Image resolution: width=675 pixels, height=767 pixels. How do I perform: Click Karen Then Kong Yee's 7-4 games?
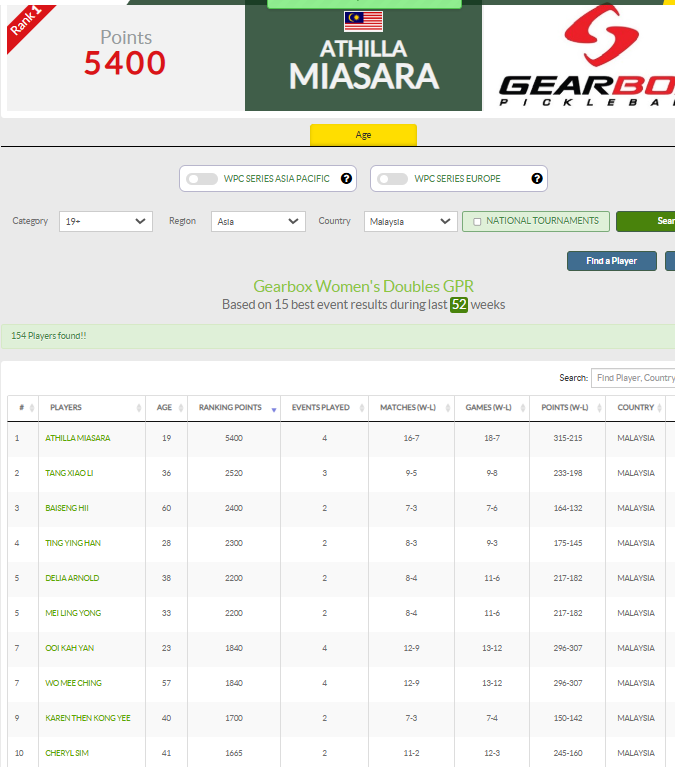(492, 718)
